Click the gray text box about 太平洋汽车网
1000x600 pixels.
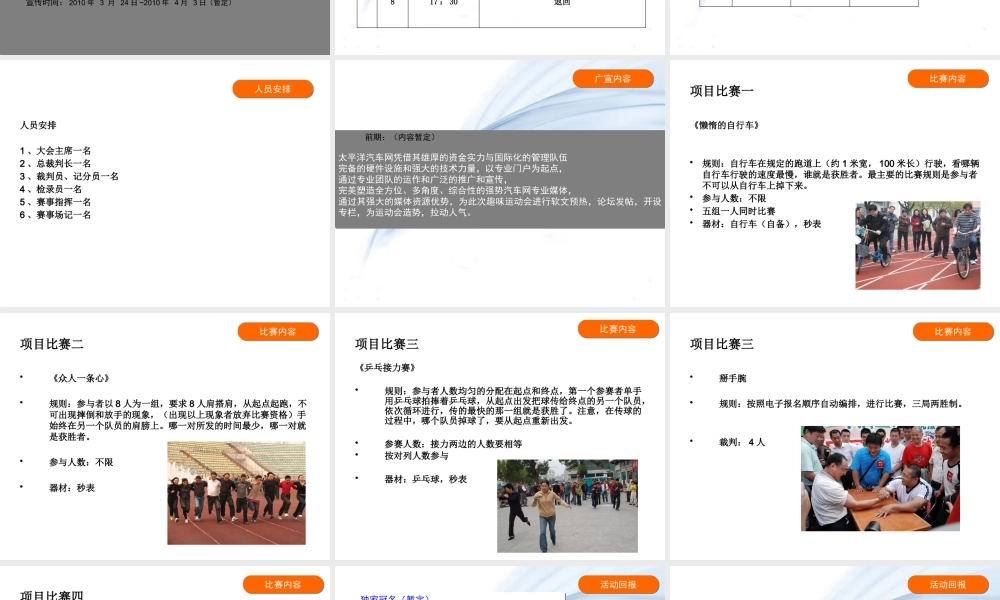tap(500, 179)
